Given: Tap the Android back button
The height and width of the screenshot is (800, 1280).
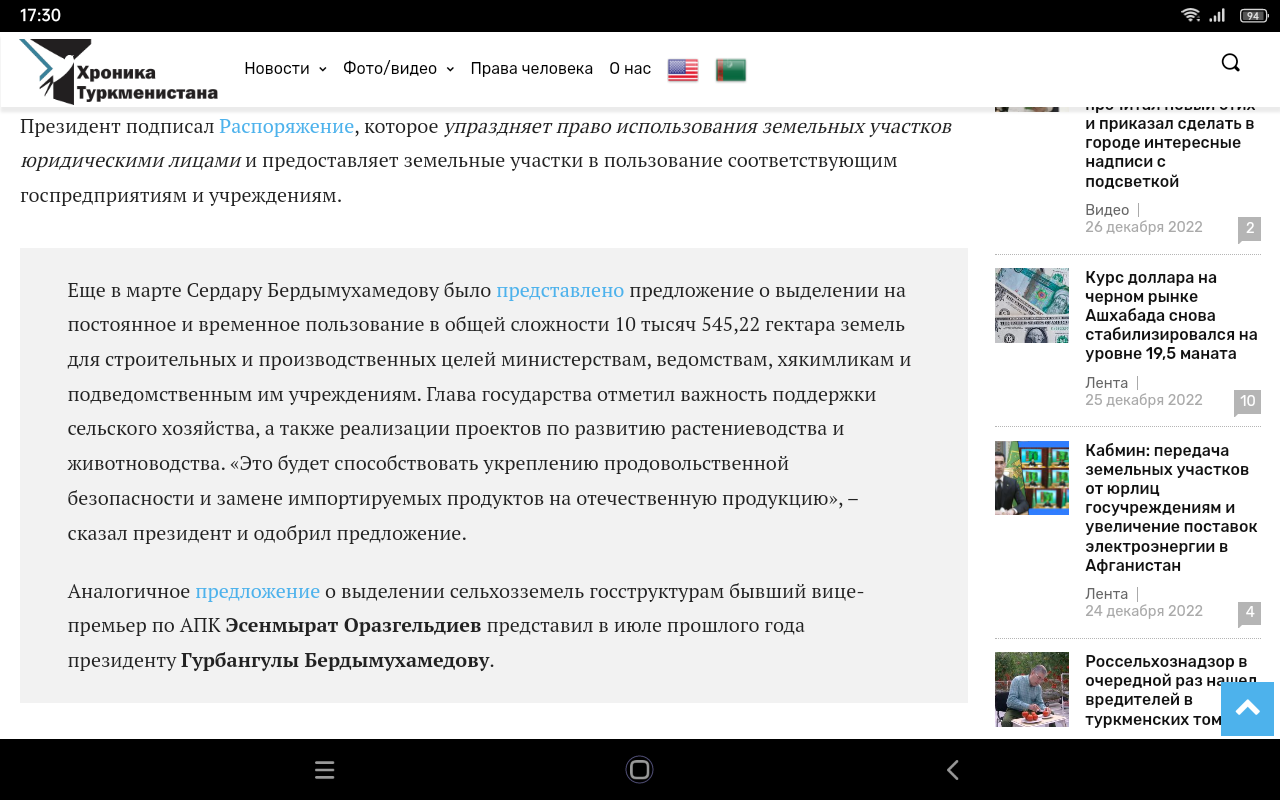Looking at the screenshot, I should tap(953, 770).
